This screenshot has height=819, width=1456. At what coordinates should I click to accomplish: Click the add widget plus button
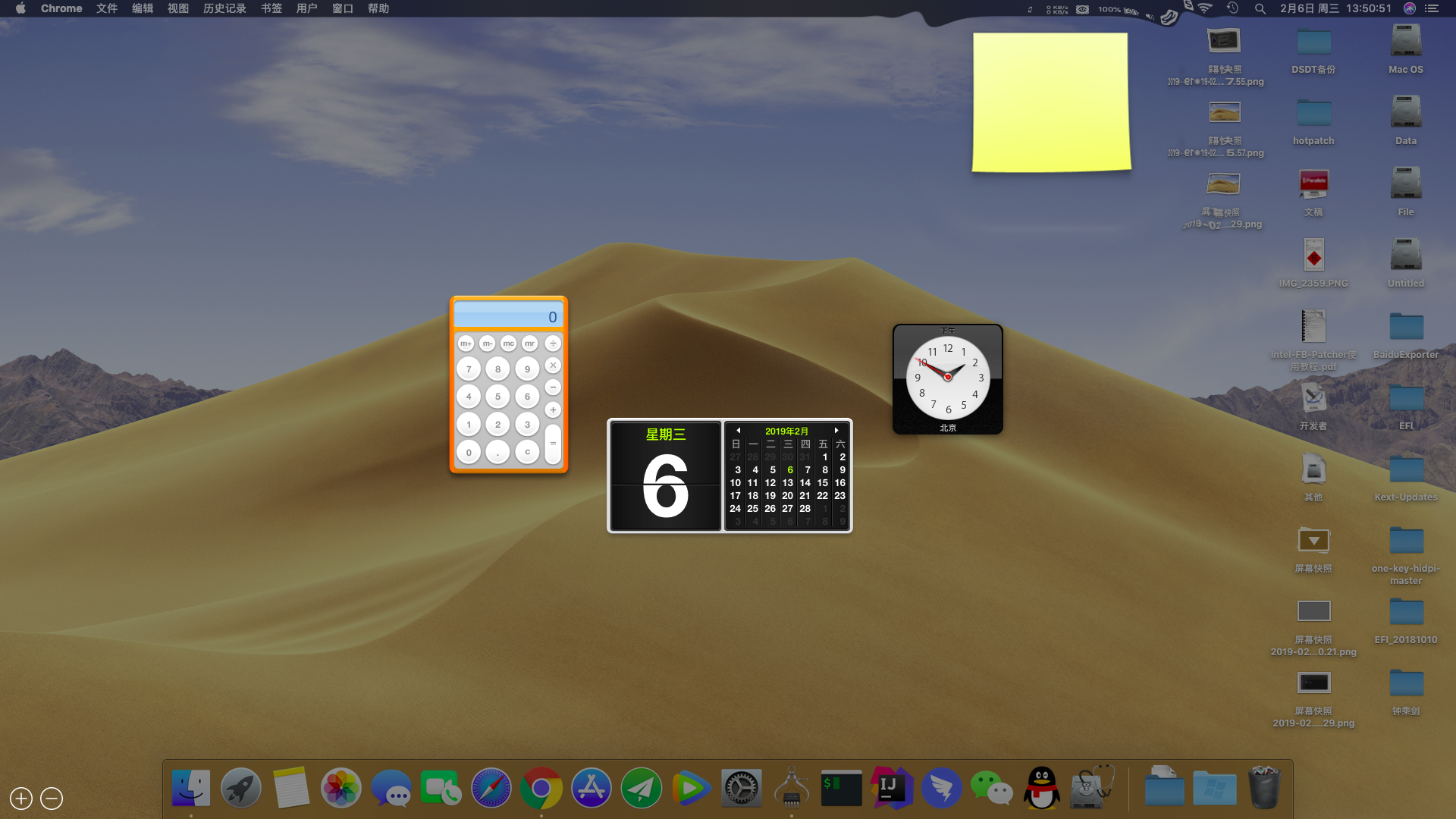(x=21, y=799)
